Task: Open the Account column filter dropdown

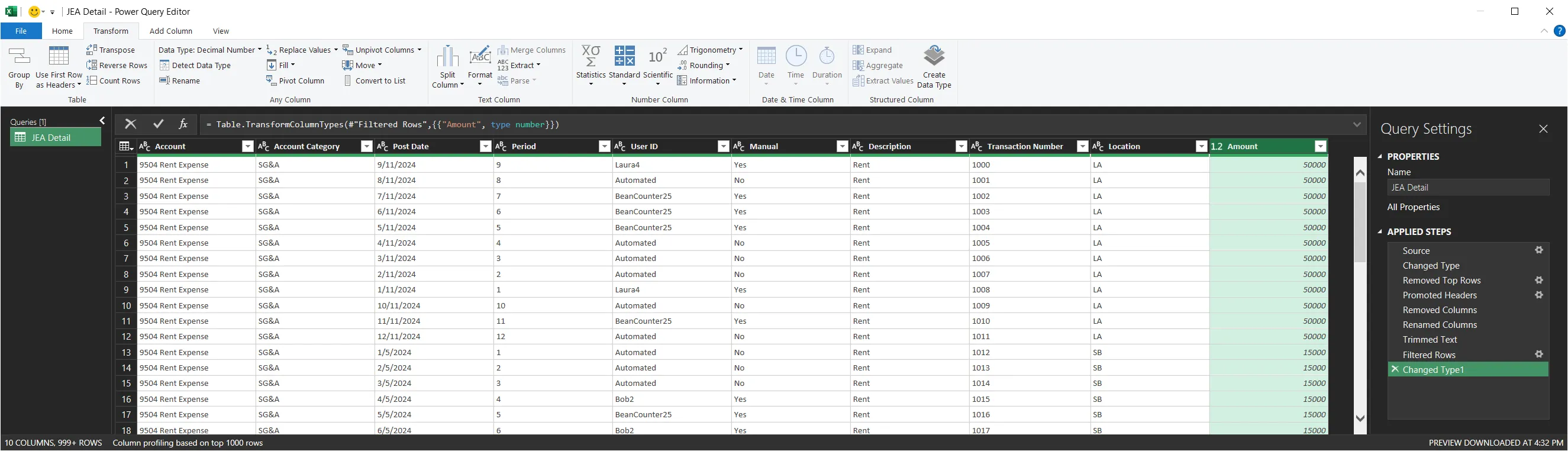Action: pos(248,146)
